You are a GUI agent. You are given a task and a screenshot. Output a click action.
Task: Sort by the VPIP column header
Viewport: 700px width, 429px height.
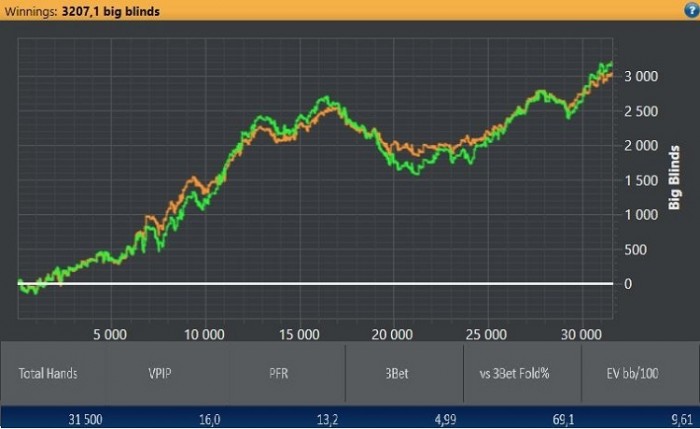160,374
